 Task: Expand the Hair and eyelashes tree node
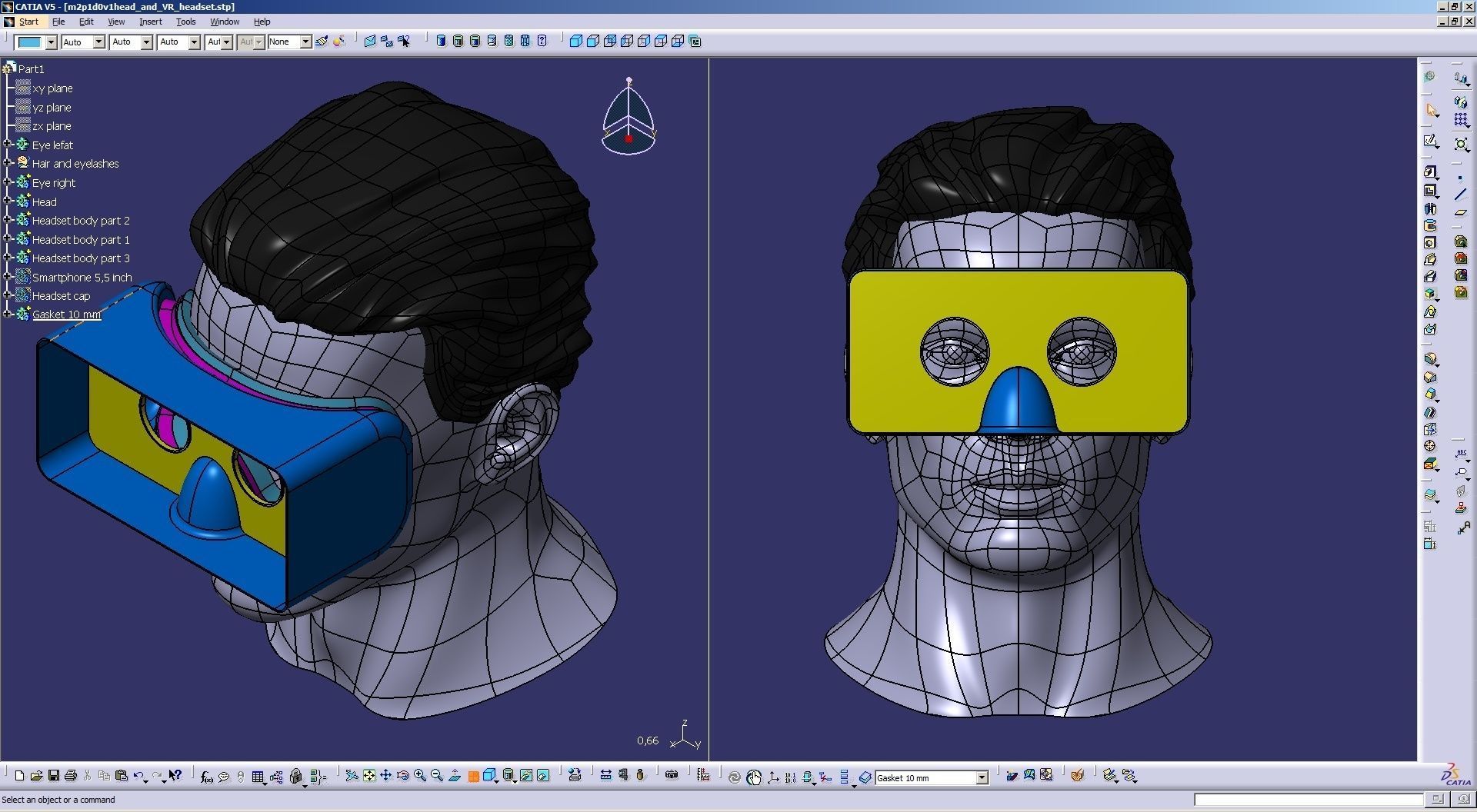click(8, 162)
